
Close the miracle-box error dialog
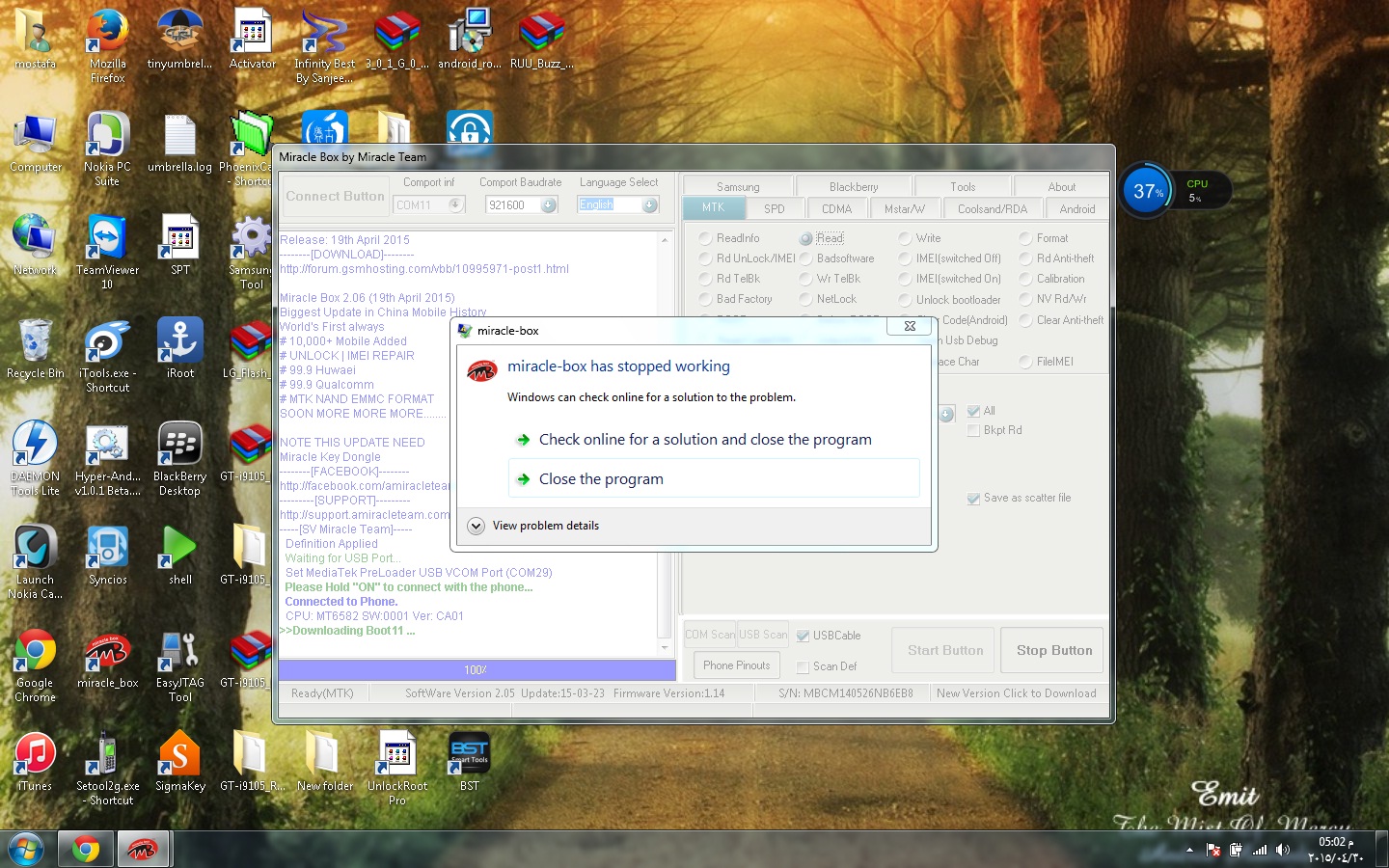[910, 326]
